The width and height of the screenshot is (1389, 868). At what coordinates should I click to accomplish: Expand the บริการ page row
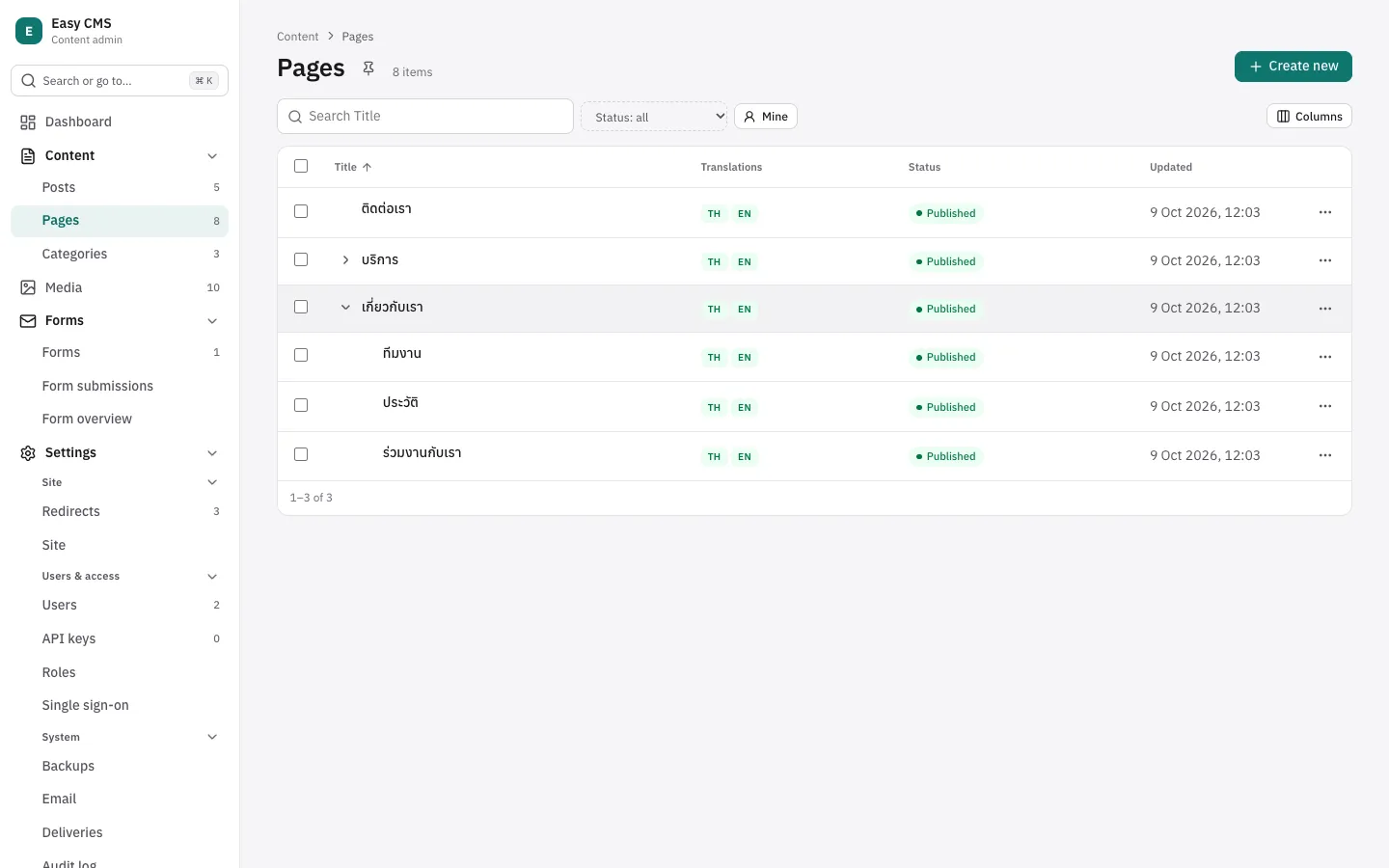click(345, 260)
